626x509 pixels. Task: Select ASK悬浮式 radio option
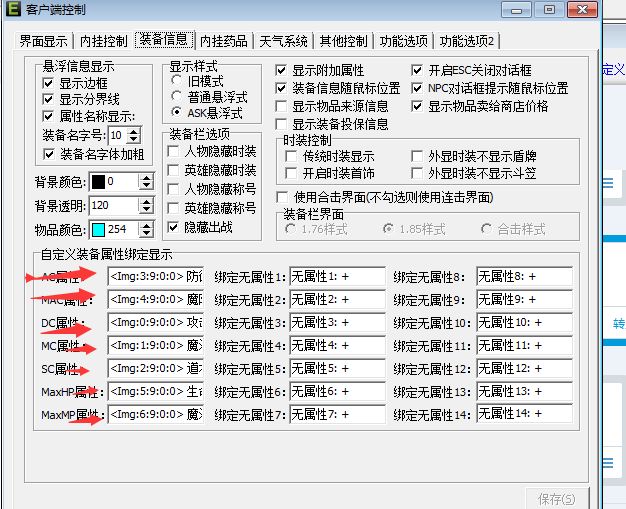176,112
